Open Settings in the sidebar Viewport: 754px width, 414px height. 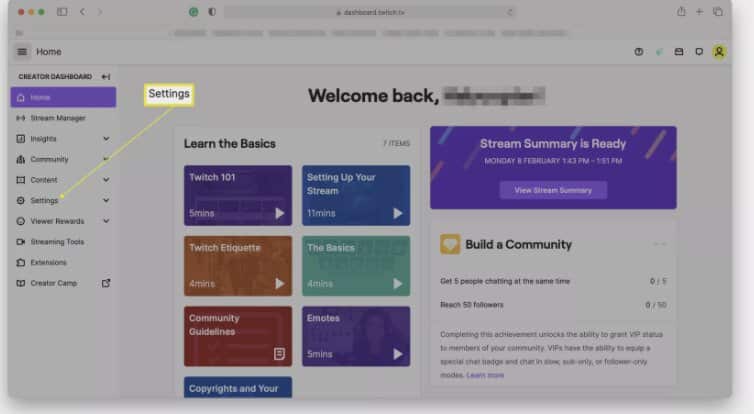44,201
